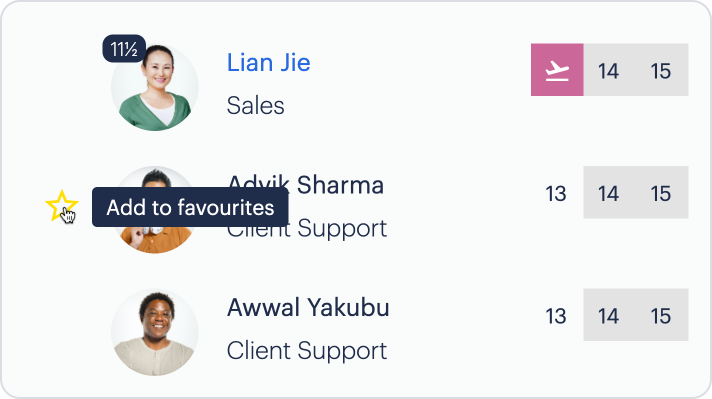This screenshot has height=399, width=712.
Task: Click Client Support under Awwal Yakubu
Action: click(x=307, y=351)
